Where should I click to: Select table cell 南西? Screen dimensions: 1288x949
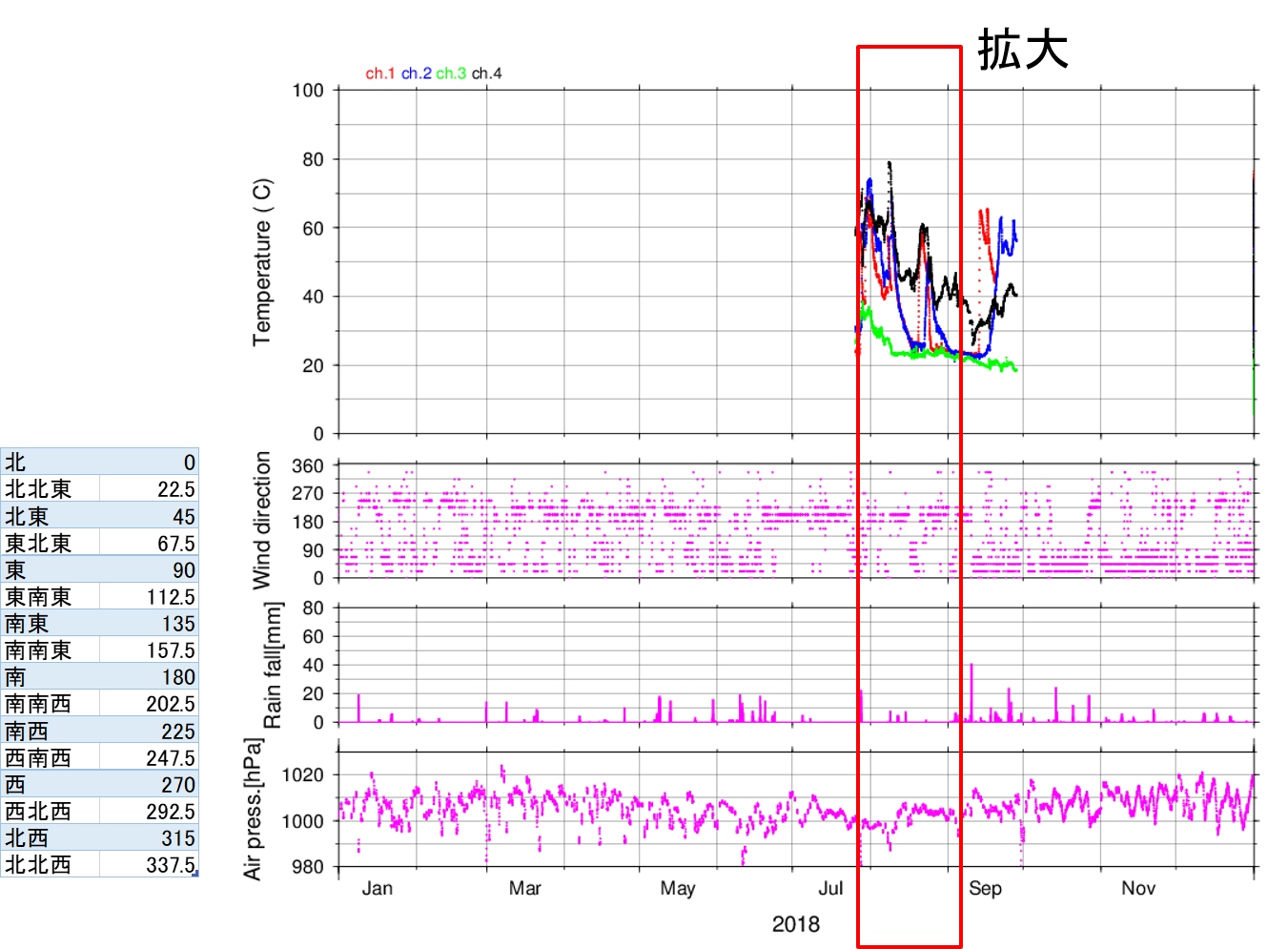coord(51,731)
